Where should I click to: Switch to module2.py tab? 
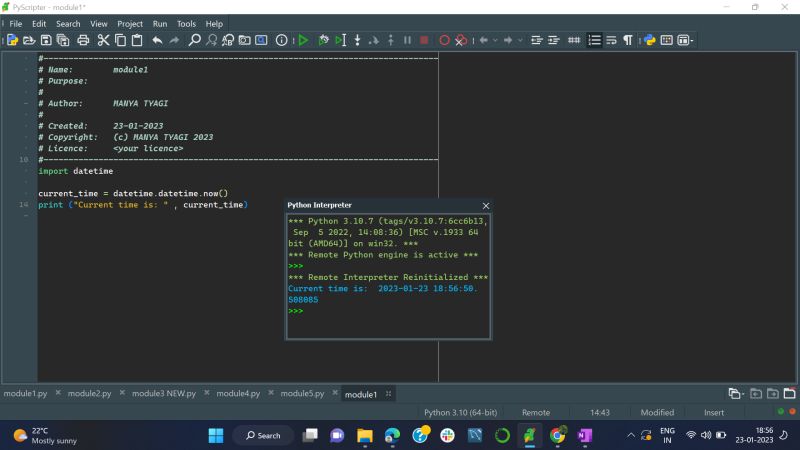click(x=89, y=394)
